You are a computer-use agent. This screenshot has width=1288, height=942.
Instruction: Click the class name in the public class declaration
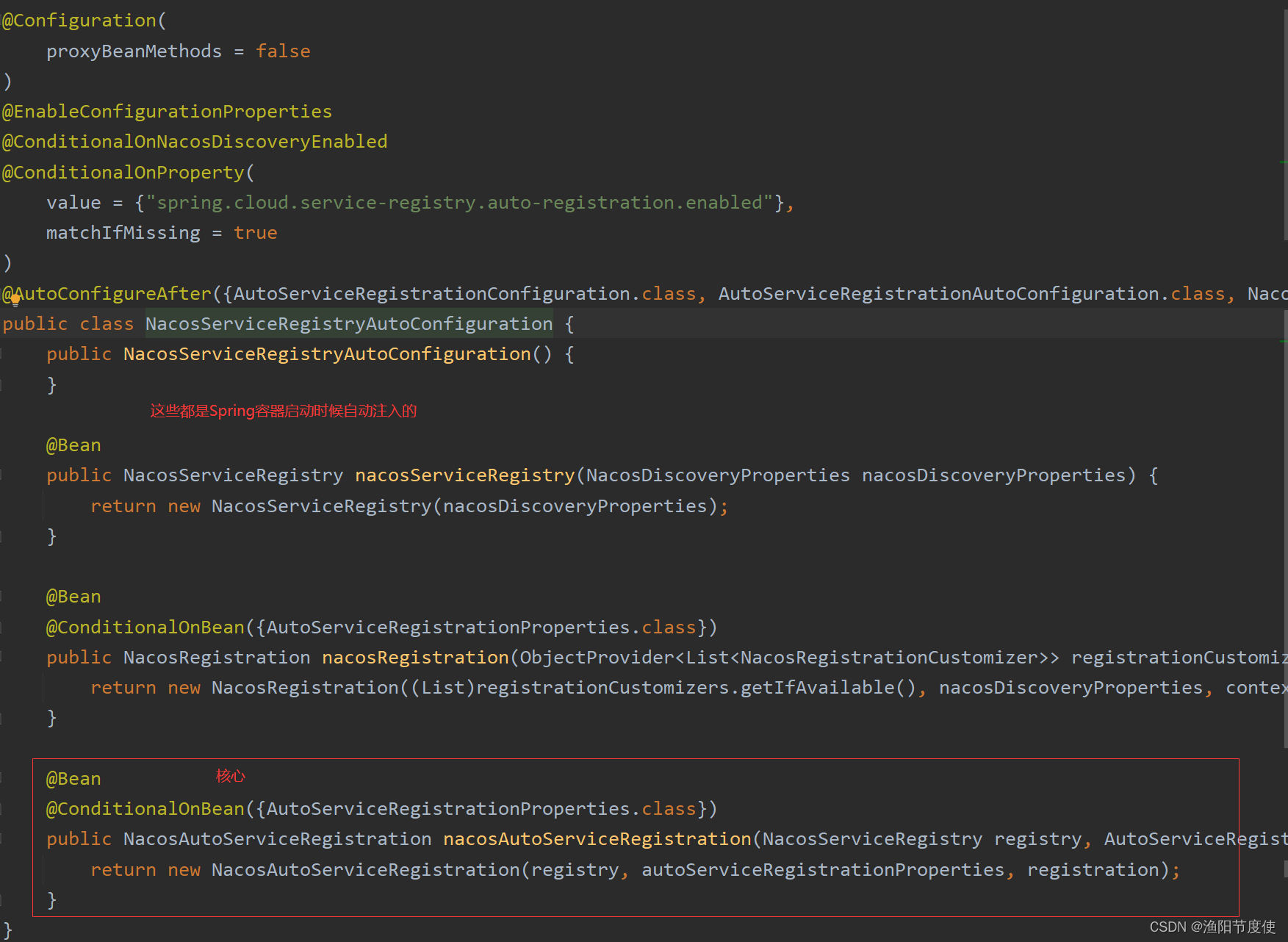[x=349, y=324]
